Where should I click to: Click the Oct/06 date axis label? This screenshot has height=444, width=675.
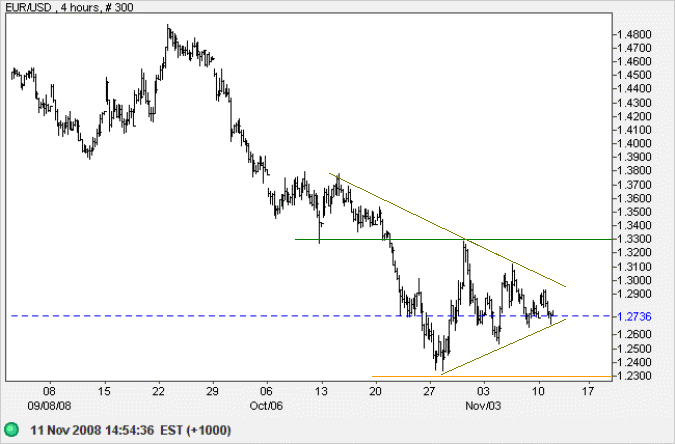click(266, 406)
